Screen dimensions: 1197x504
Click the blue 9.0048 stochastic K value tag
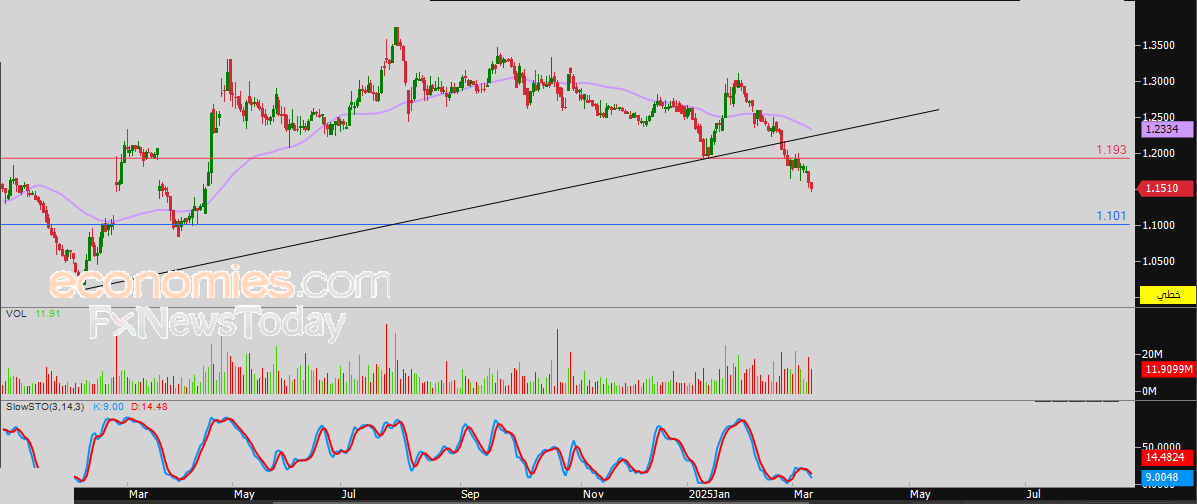coord(1164,478)
